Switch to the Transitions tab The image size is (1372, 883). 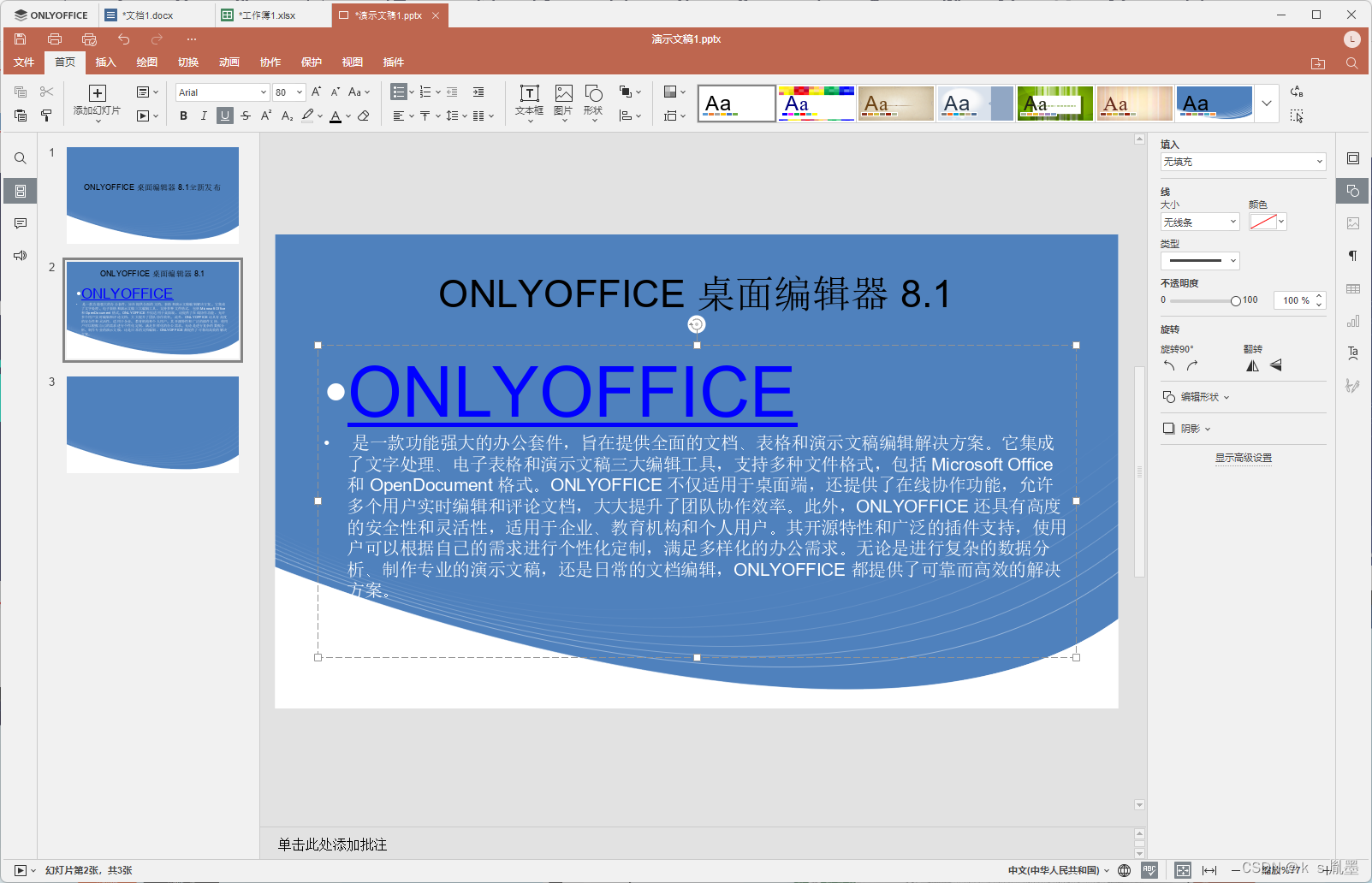[x=187, y=62]
